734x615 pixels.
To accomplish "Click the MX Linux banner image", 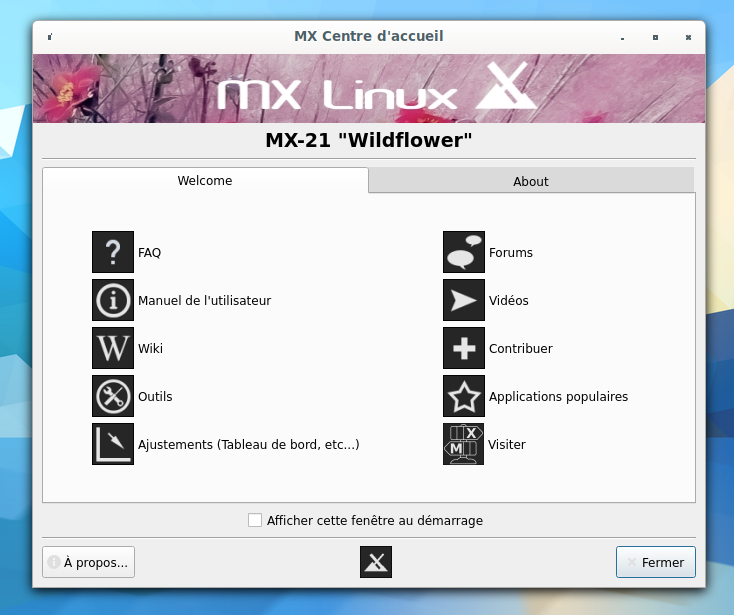I will click(368, 88).
